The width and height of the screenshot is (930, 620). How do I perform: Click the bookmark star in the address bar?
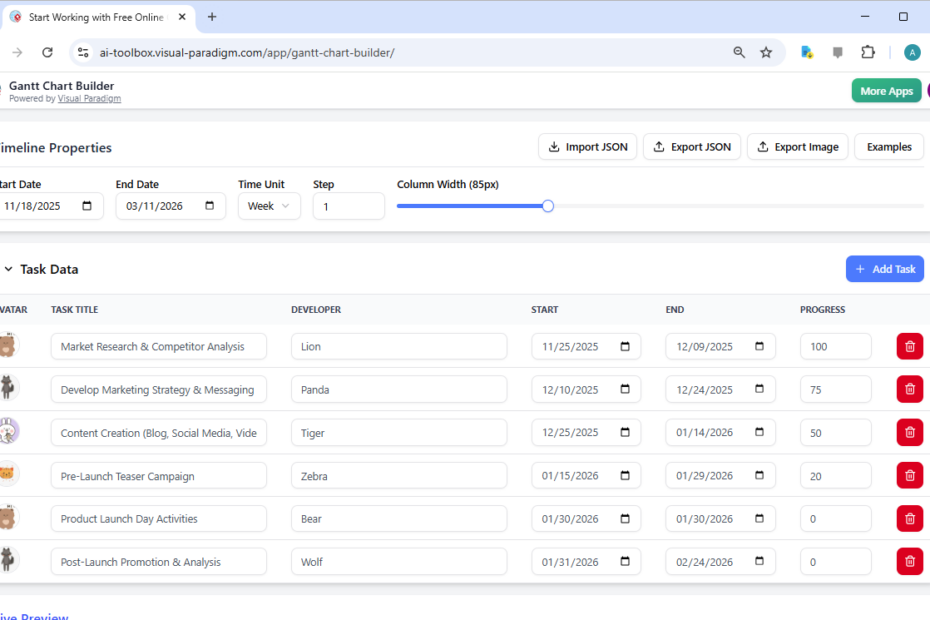767,51
